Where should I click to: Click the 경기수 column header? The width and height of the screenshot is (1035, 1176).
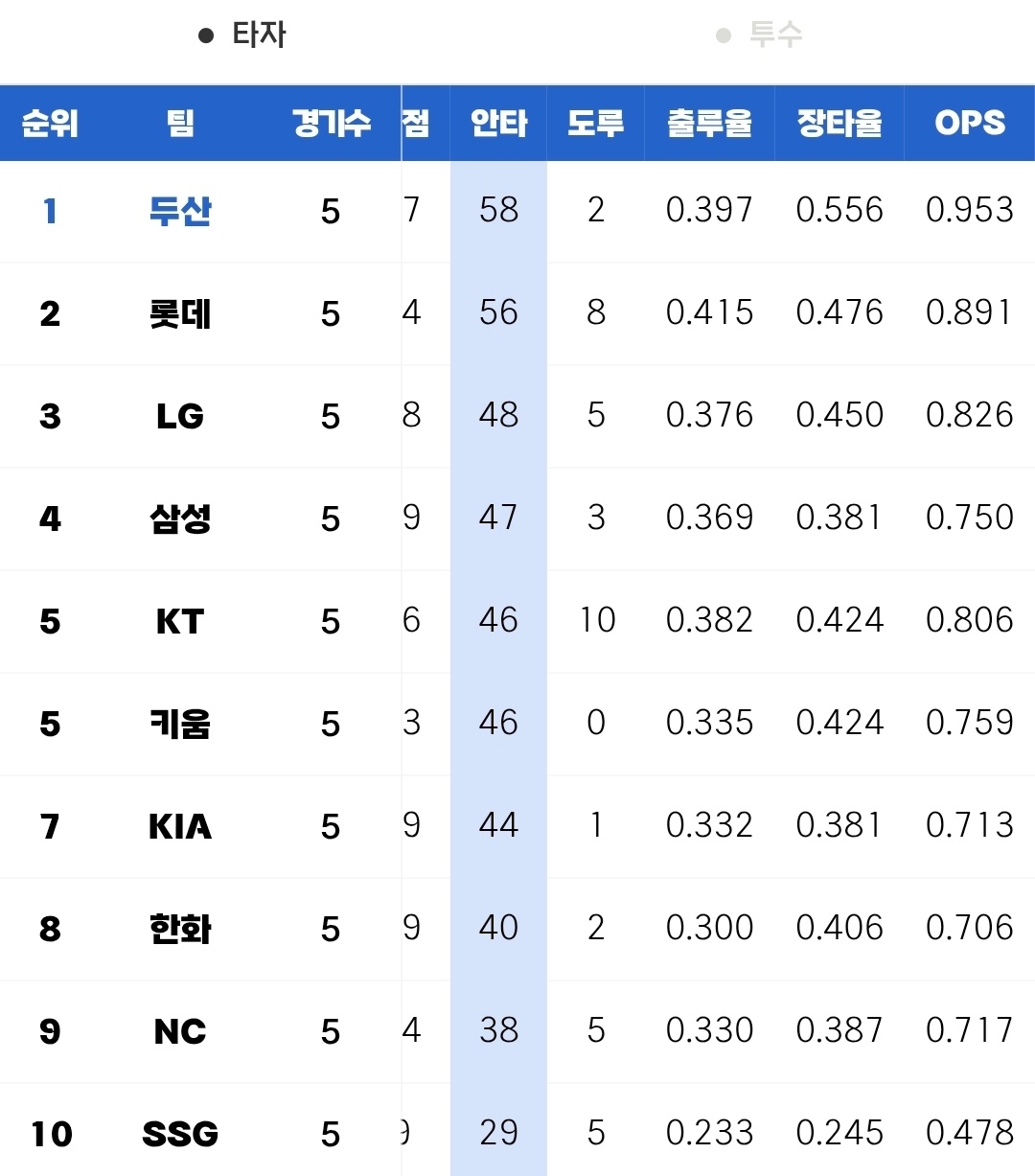tap(331, 124)
